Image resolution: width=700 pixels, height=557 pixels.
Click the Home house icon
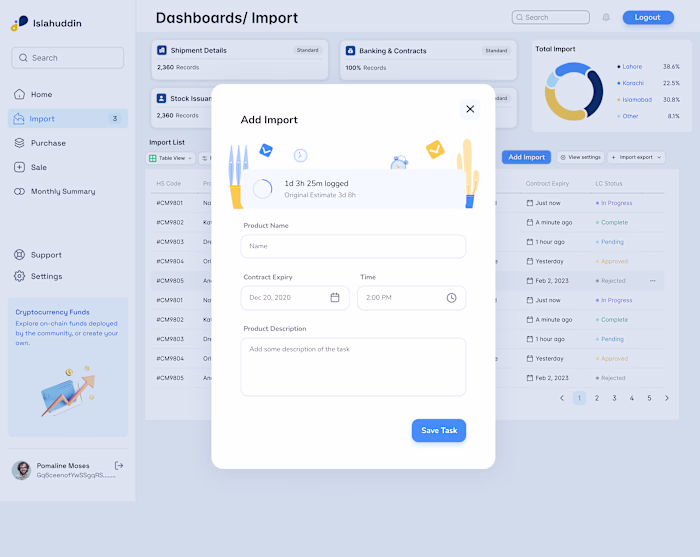click(x=19, y=94)
